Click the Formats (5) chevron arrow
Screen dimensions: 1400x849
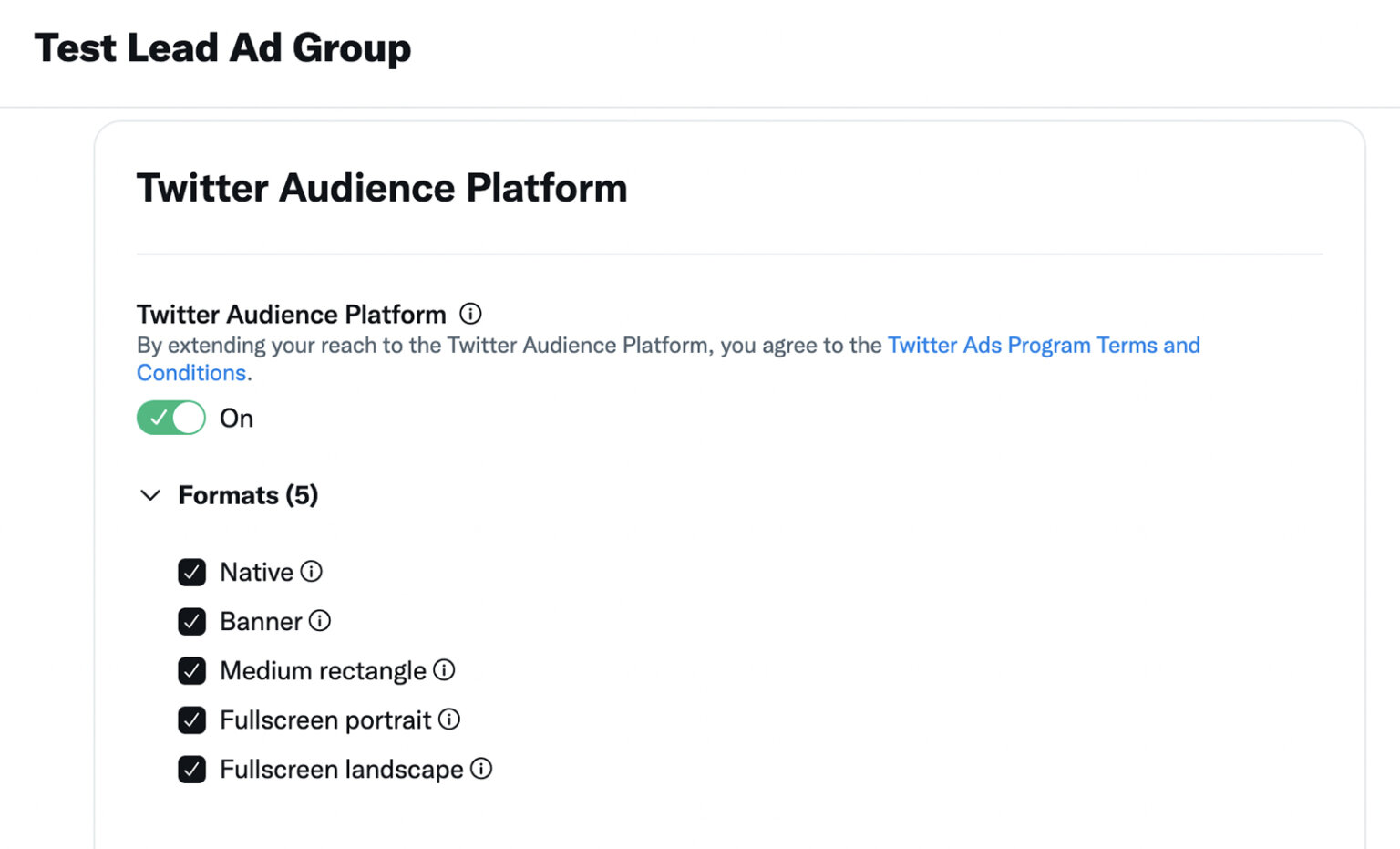click(150, 495)
